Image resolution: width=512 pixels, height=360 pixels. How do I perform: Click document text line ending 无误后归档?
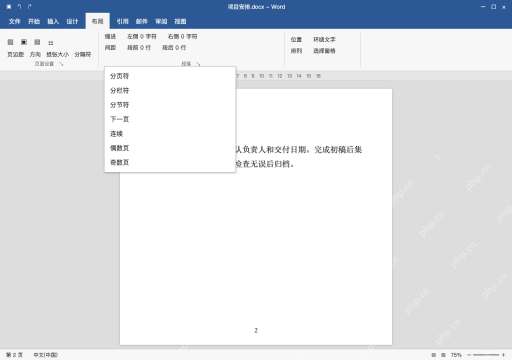265,164
